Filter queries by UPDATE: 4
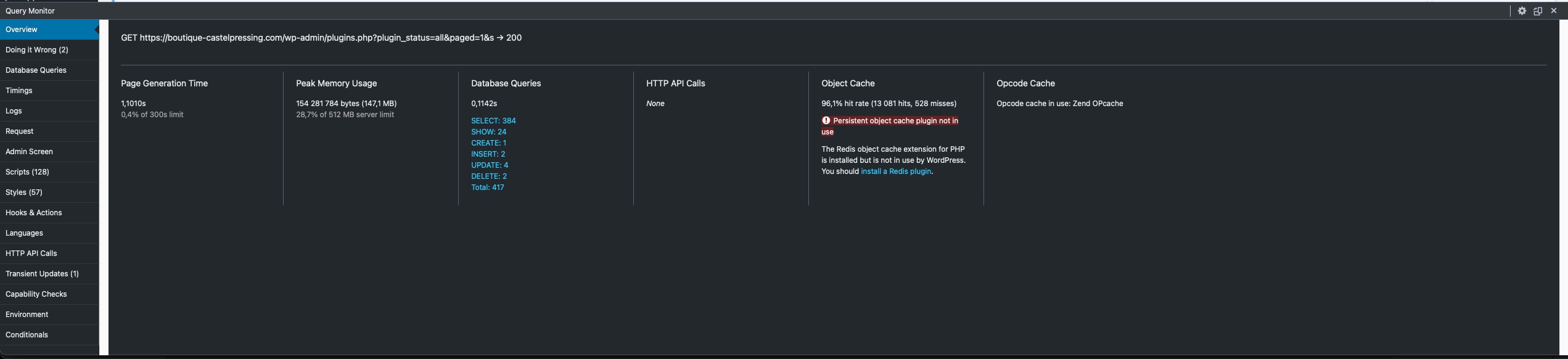1568x359 pixels. coord(490,165)
